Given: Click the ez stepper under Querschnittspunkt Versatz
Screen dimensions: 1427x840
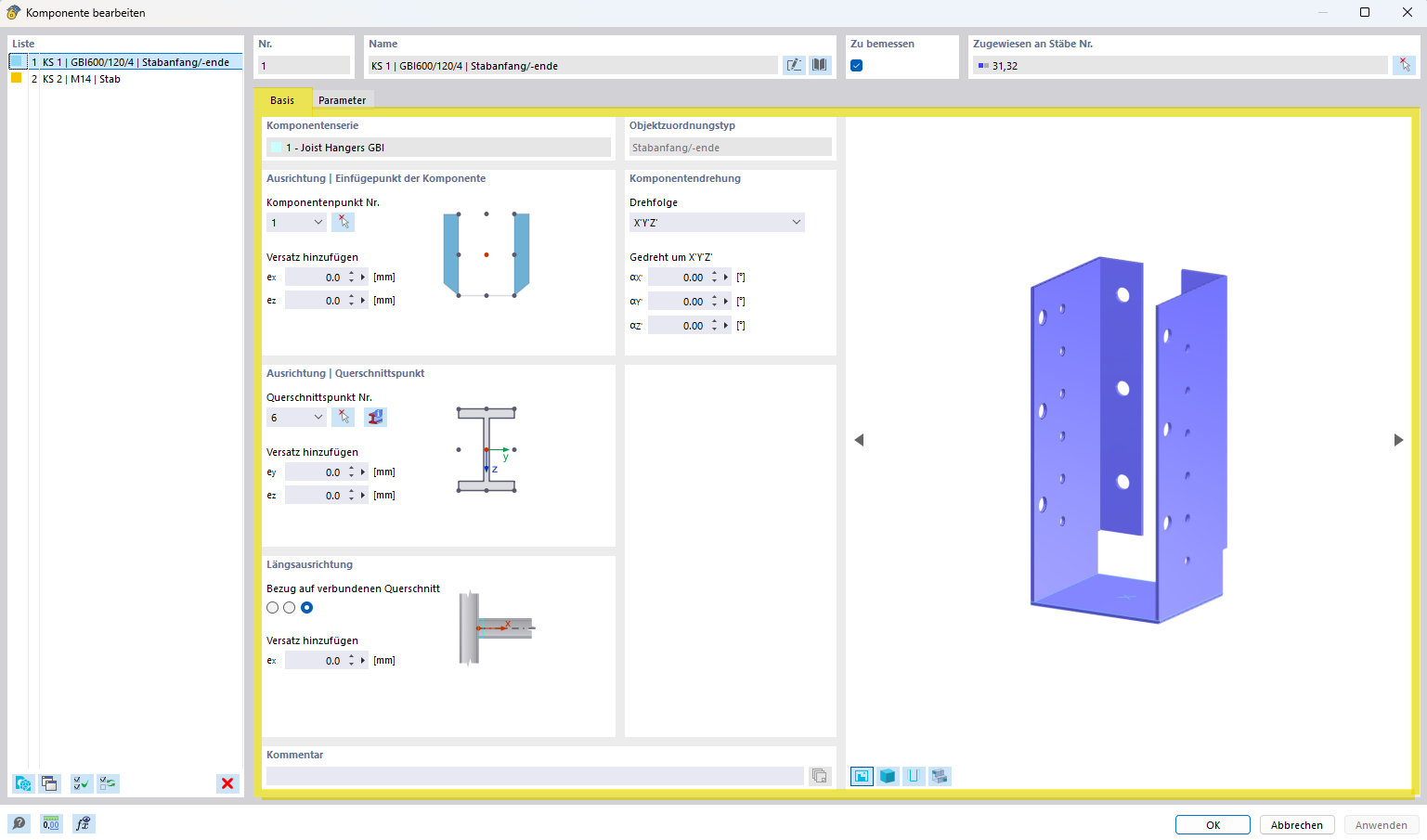Looking at the screenshot, I should pyautogui.click(x=351, y=495).
